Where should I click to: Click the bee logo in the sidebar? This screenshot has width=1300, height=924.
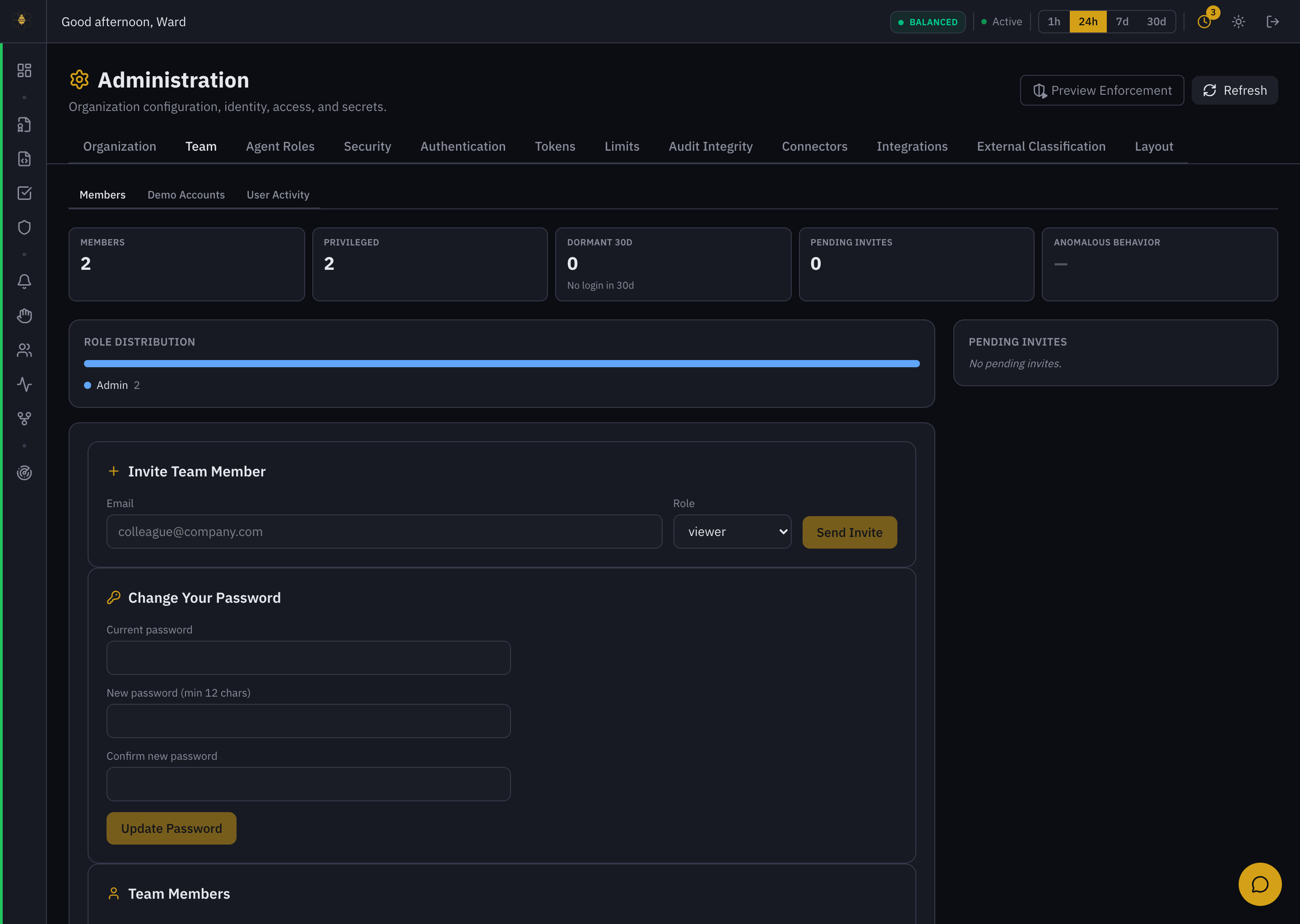pyautogui.click(x=22, y=20)
